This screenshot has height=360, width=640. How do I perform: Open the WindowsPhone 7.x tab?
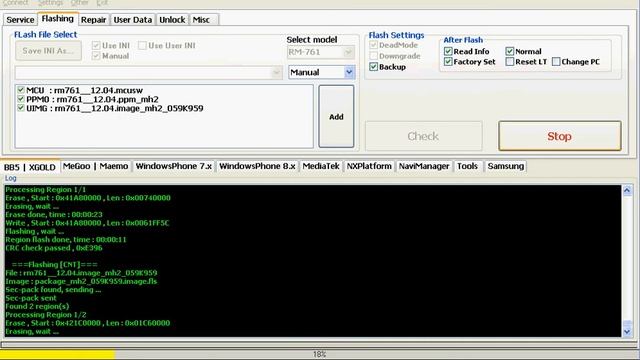[174, 166]
